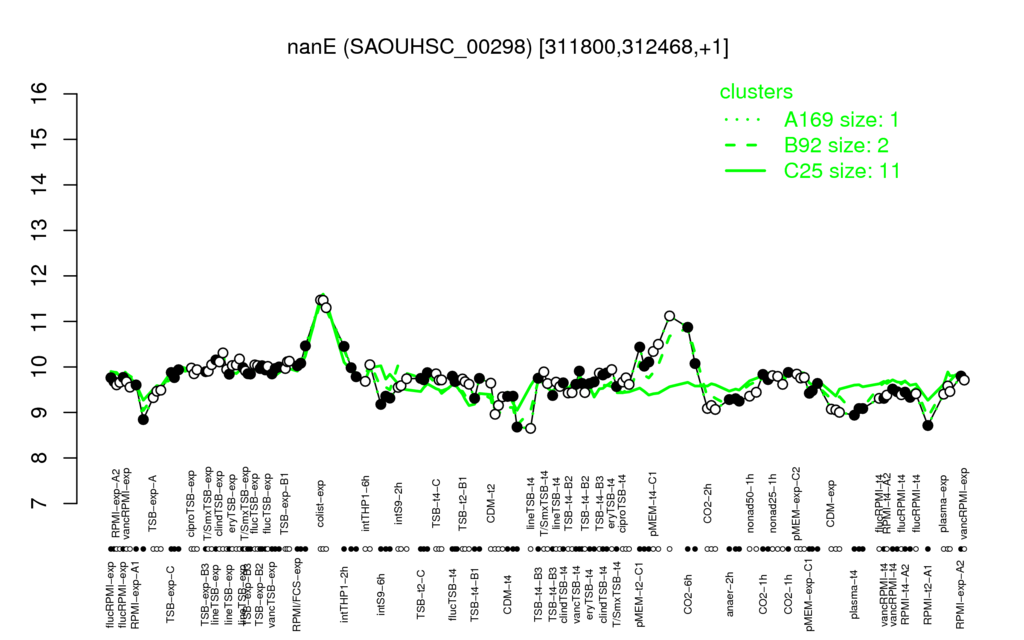Click the RPMI-t2-A1 lower axis label
The height and width of the screenshot is (640, 1024).
[x=927, y=593]
